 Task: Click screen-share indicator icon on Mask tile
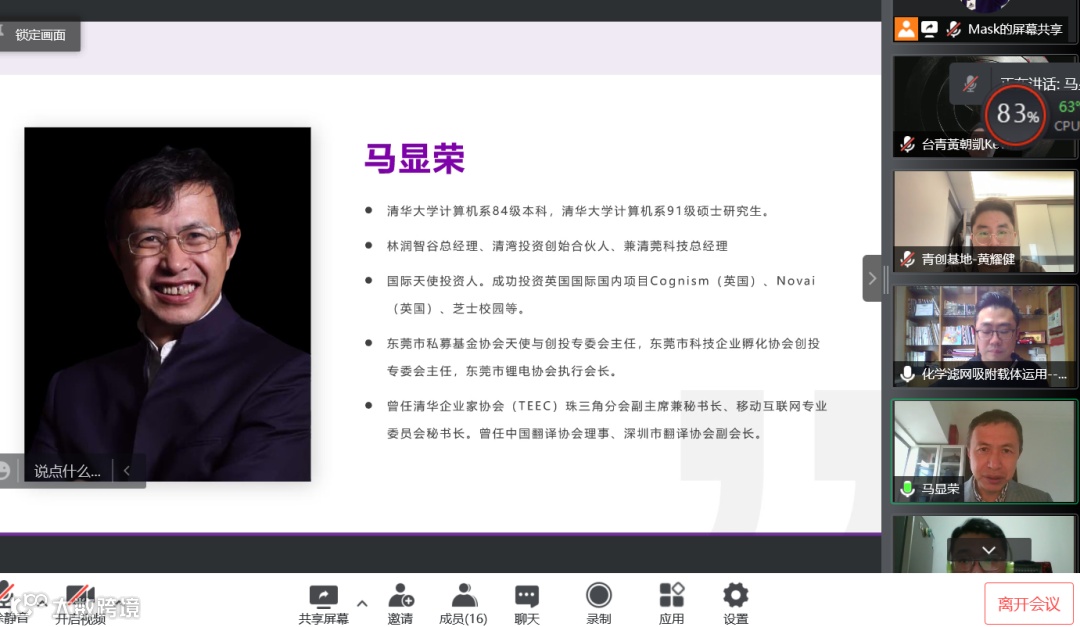930,29
